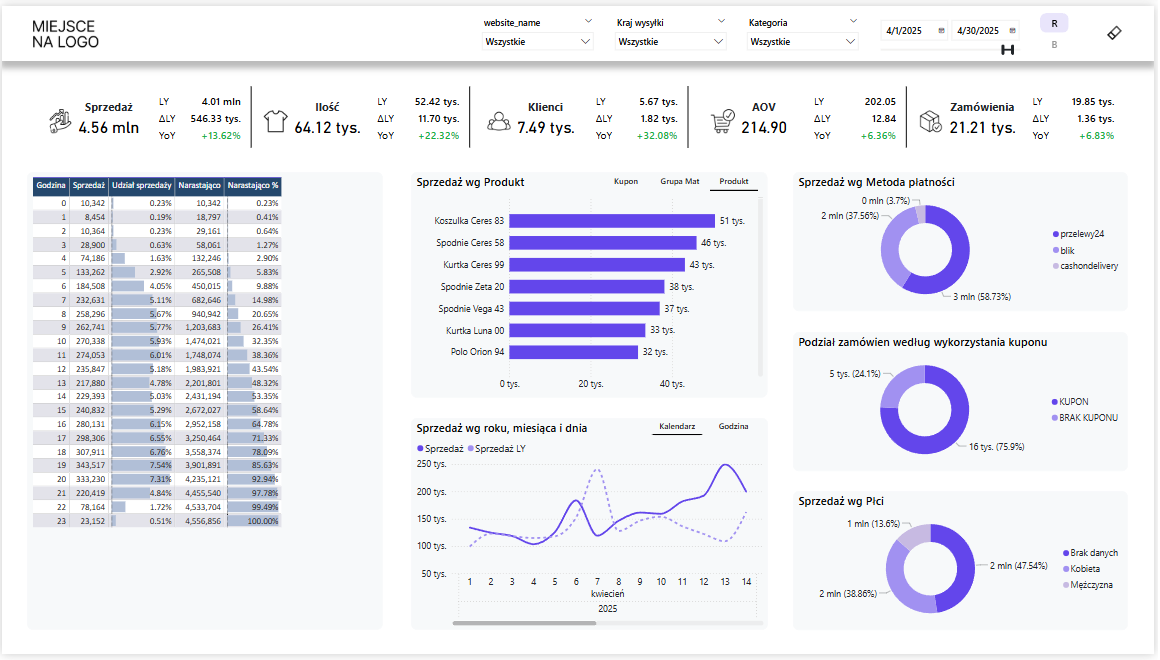Open the end date calendar picker icon
Viewport: 1160px width, 660px height.
[x=1013, y=31]
